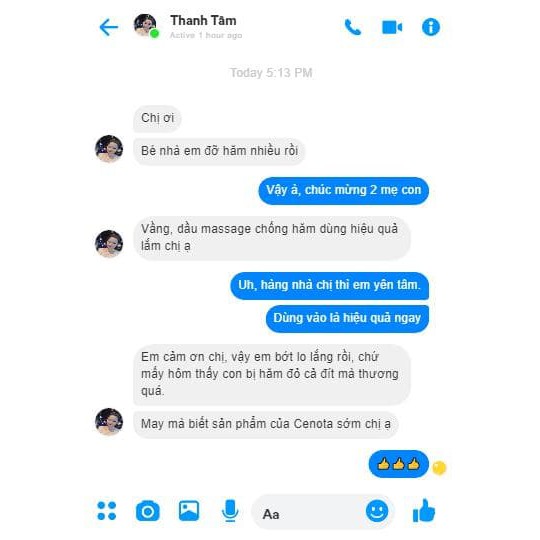Send a thumbs-up like

(x=424, y=510)
